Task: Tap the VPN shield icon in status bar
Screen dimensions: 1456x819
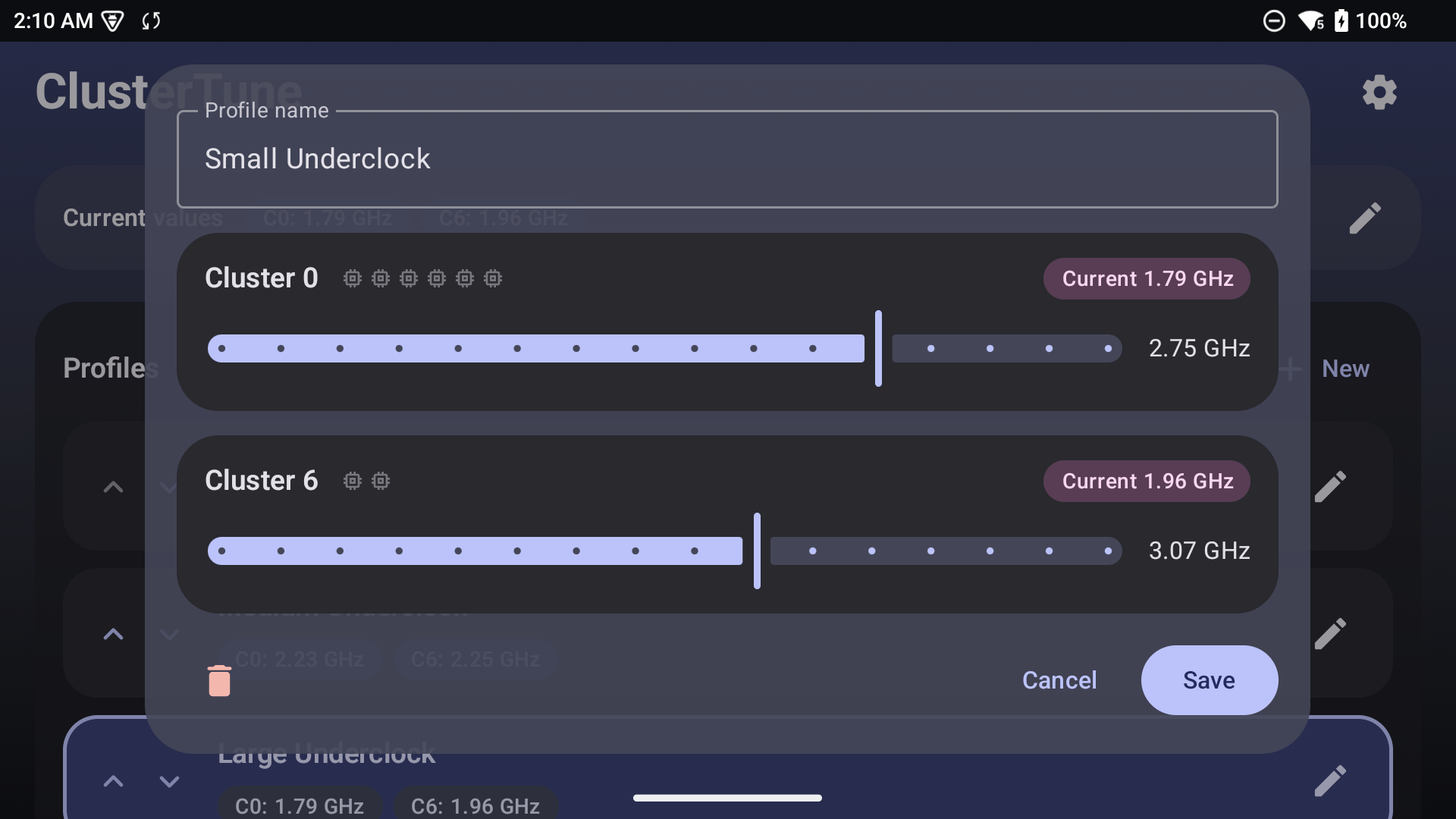Action: click(x=112, y=21)
